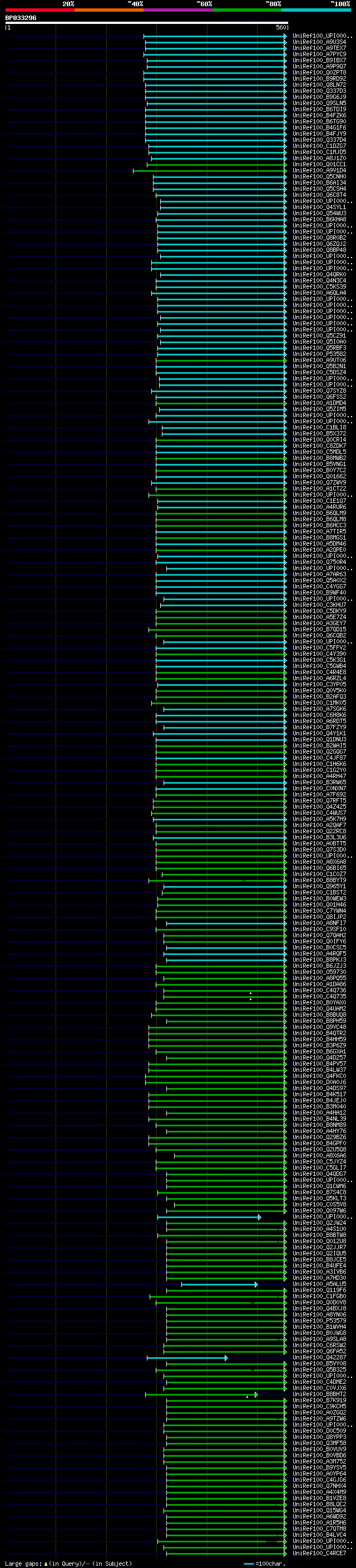Click the orange ~40% identity legend bar
Viewport: 356px width, 1568px height.
coord(109,10)
